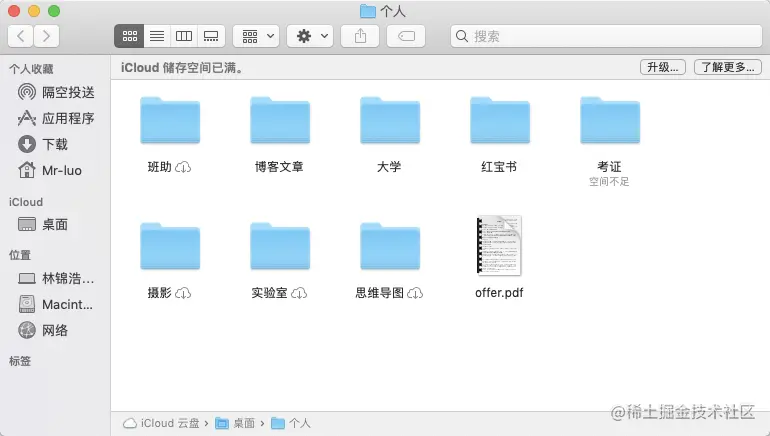The height and width of the screenshot is (436, 770).
Task: Click the 了解更多... button
Action: [x=728, y=67]
